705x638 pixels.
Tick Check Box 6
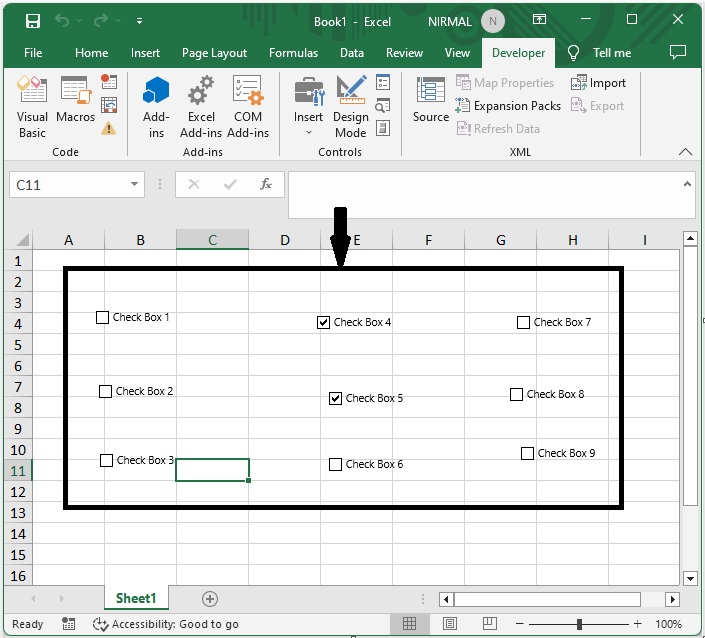pos(335,464)
